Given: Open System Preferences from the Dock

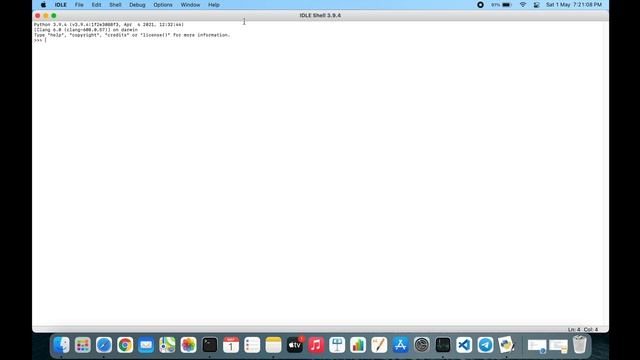Looking at the screenshot, I should (422, 345).
